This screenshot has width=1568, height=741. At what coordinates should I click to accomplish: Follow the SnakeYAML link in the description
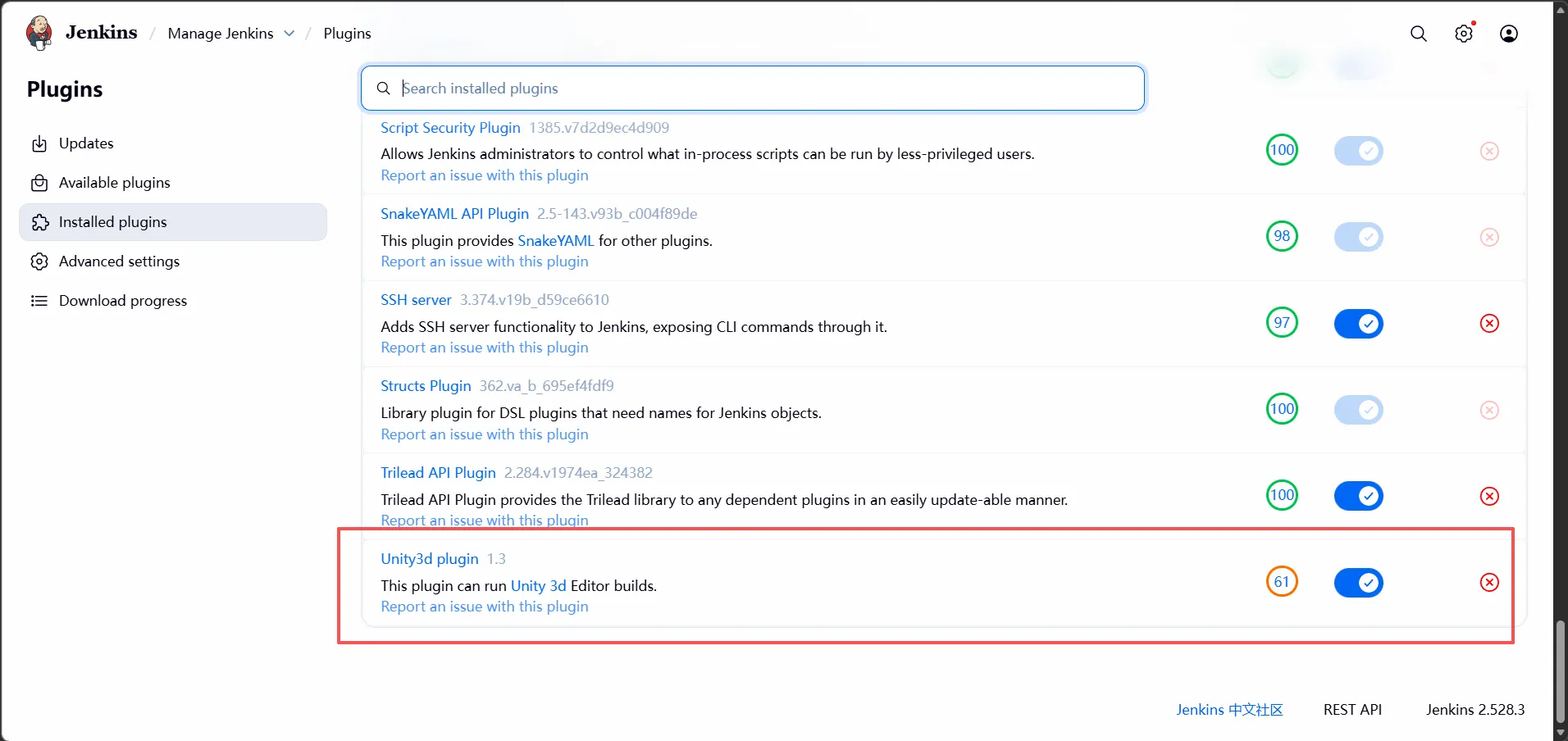(555, 241)
